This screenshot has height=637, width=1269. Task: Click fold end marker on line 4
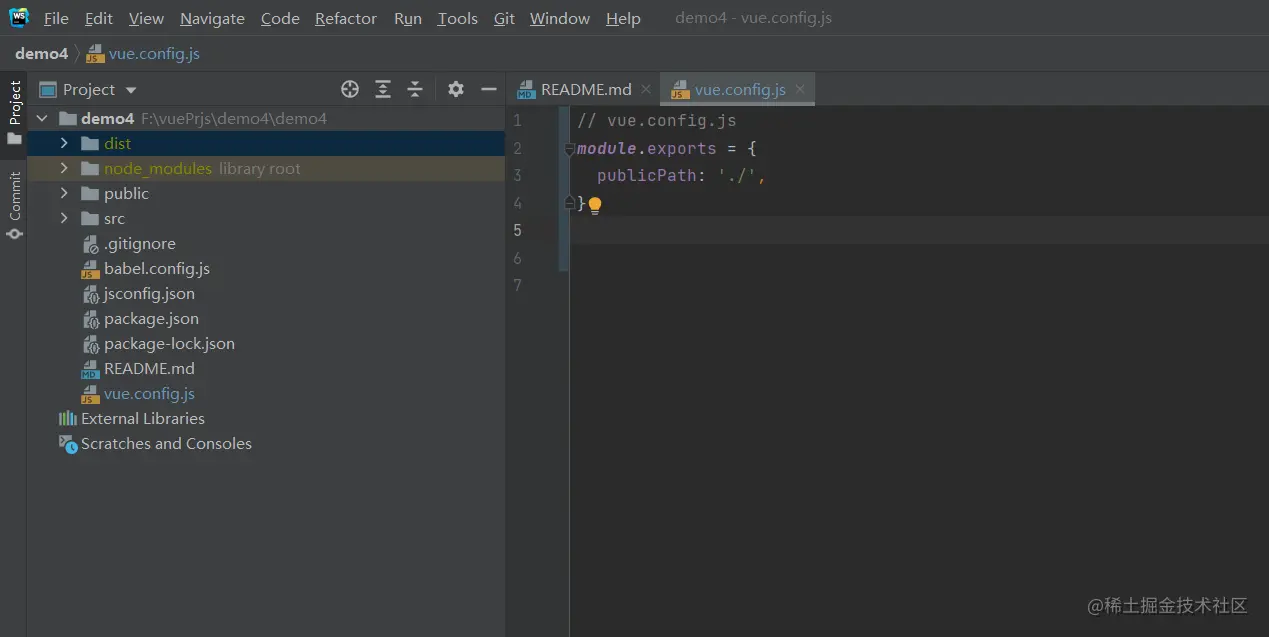coord(569,203)
